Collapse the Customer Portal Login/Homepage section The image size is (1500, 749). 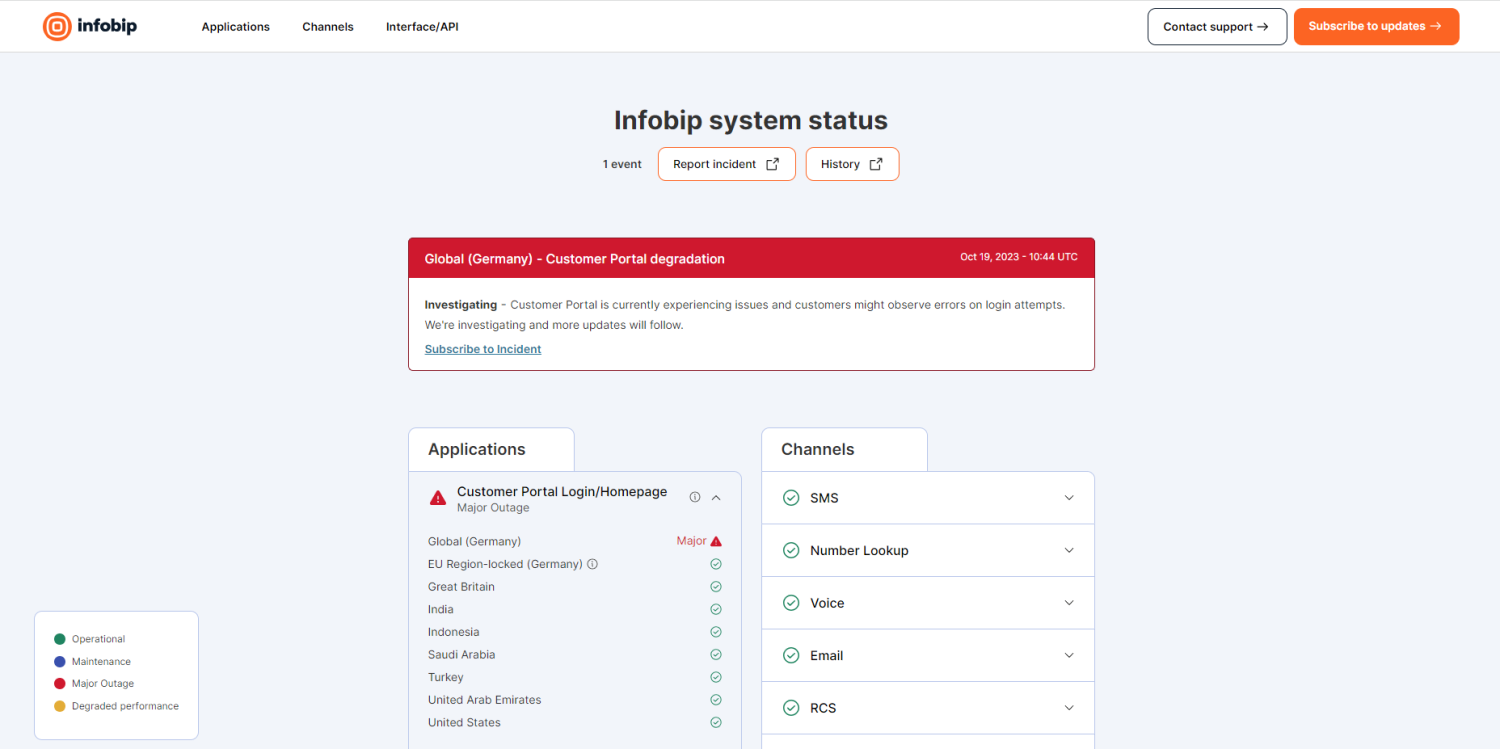(x=716, y=497)
